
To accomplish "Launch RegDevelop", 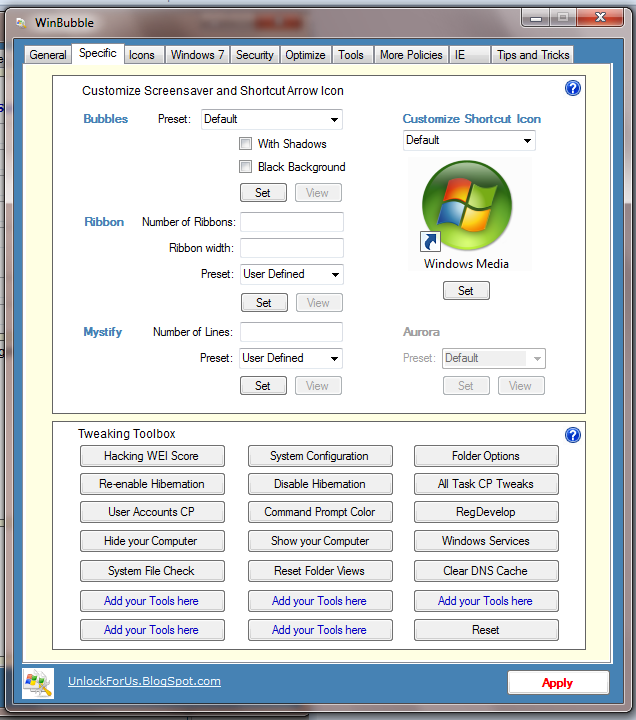I will (486, 512).
